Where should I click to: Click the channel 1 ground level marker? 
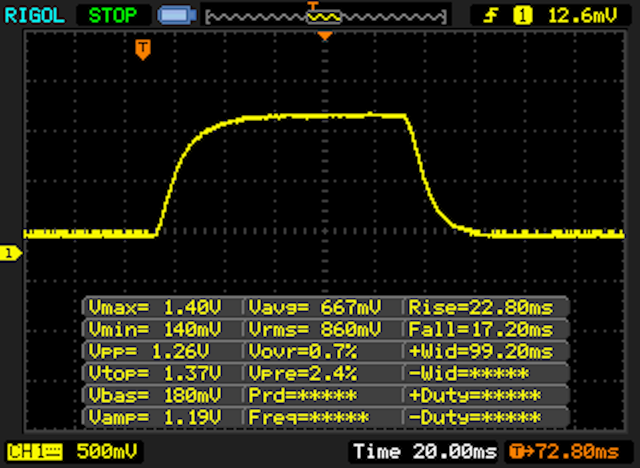10,254
